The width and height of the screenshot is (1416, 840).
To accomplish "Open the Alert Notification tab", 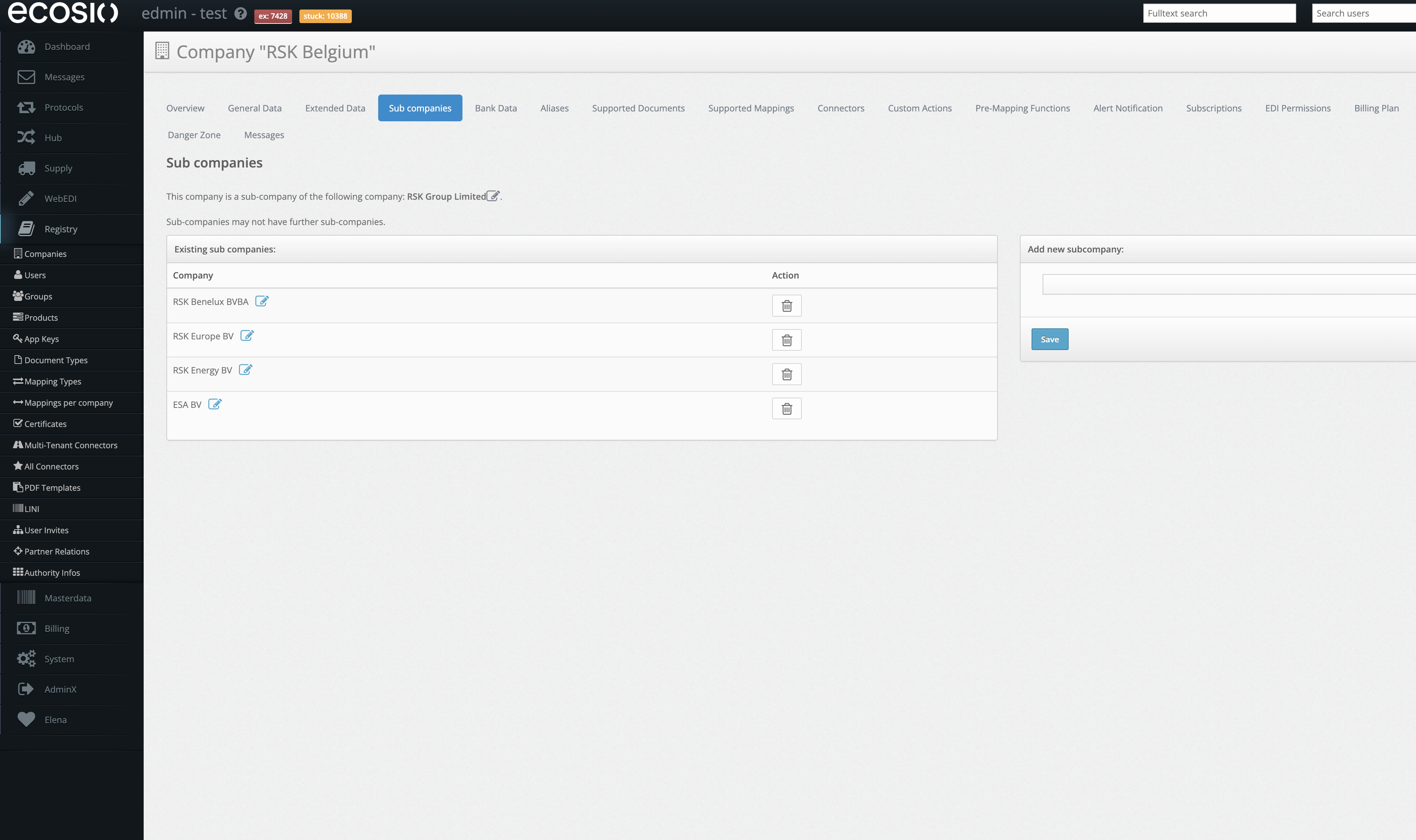I will (x=1128, y=108).
